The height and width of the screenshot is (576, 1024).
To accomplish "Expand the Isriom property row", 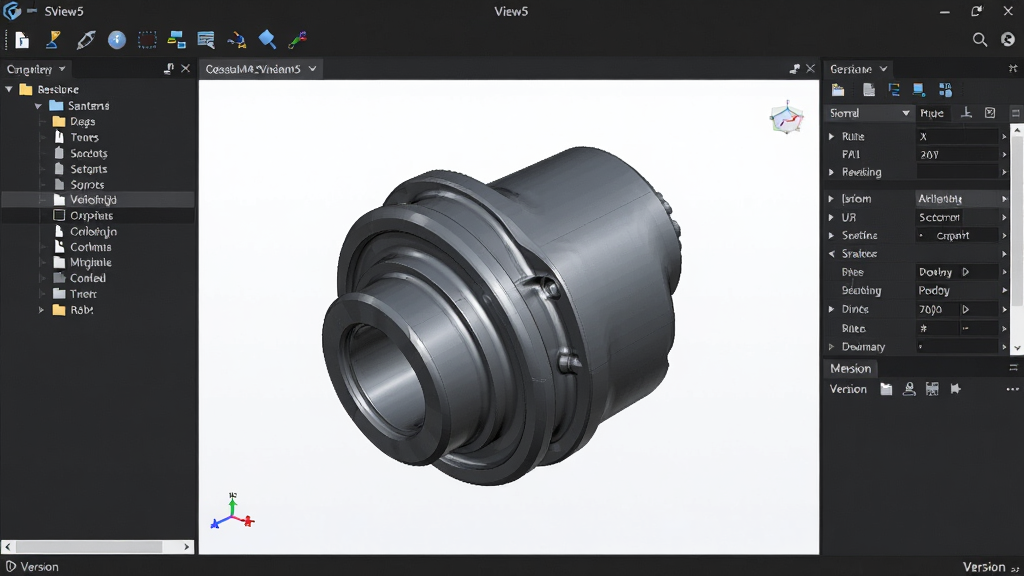I will click(831, 199).
